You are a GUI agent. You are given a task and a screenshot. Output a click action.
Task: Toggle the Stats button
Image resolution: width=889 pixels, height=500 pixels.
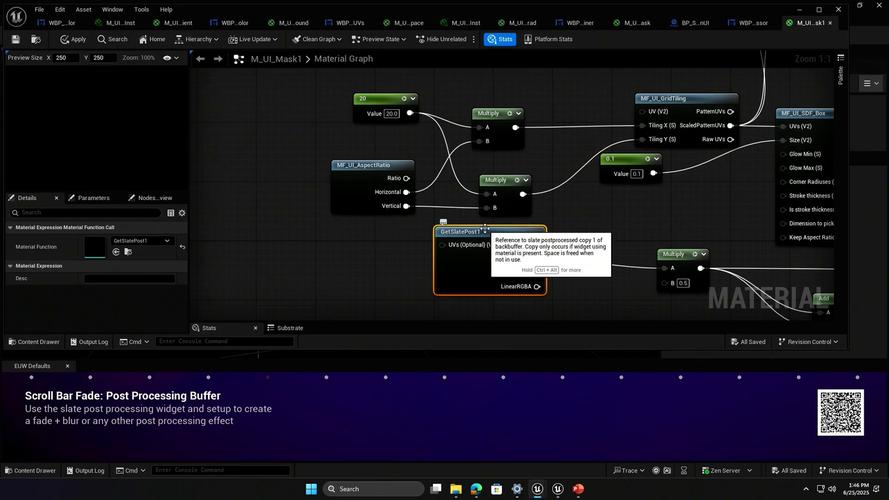500,39
